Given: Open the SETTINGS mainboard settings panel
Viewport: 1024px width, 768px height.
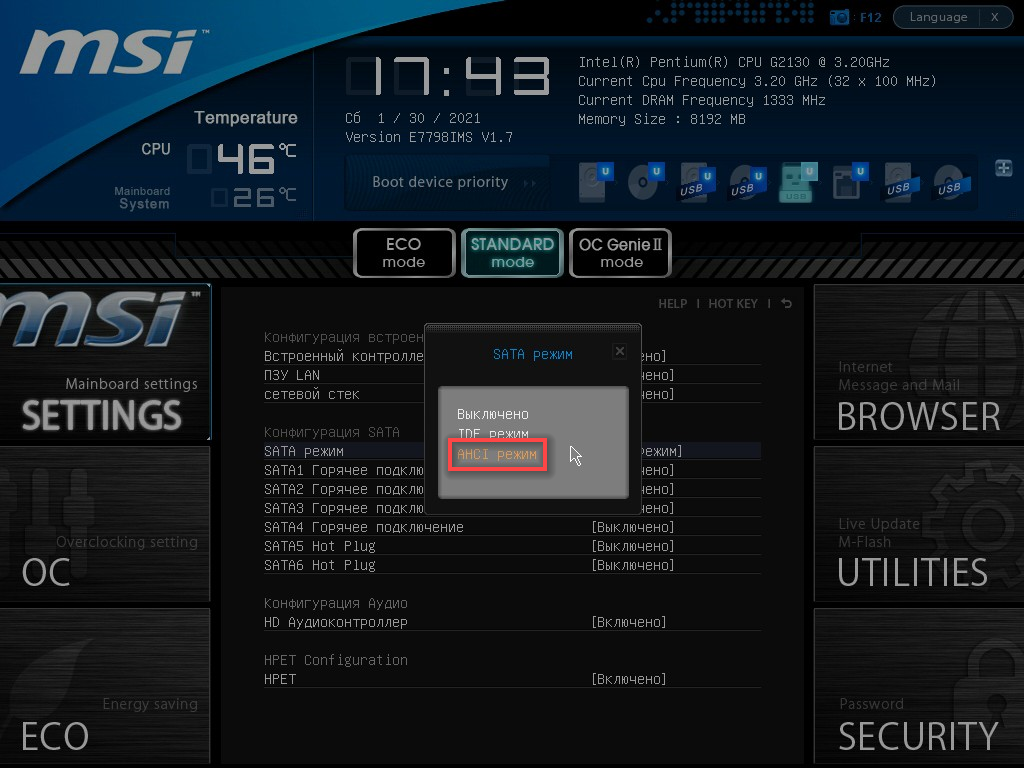Looking at the screenshot, I should click(x=104, y=364).
